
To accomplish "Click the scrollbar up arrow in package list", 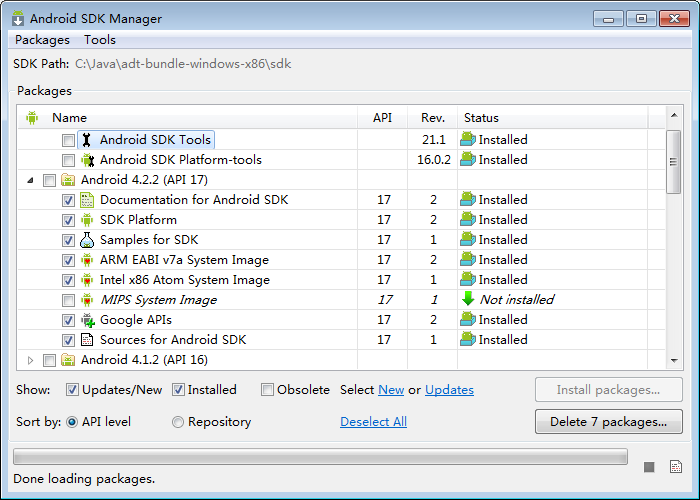I will pyautogui.click(x=674, y=116).
